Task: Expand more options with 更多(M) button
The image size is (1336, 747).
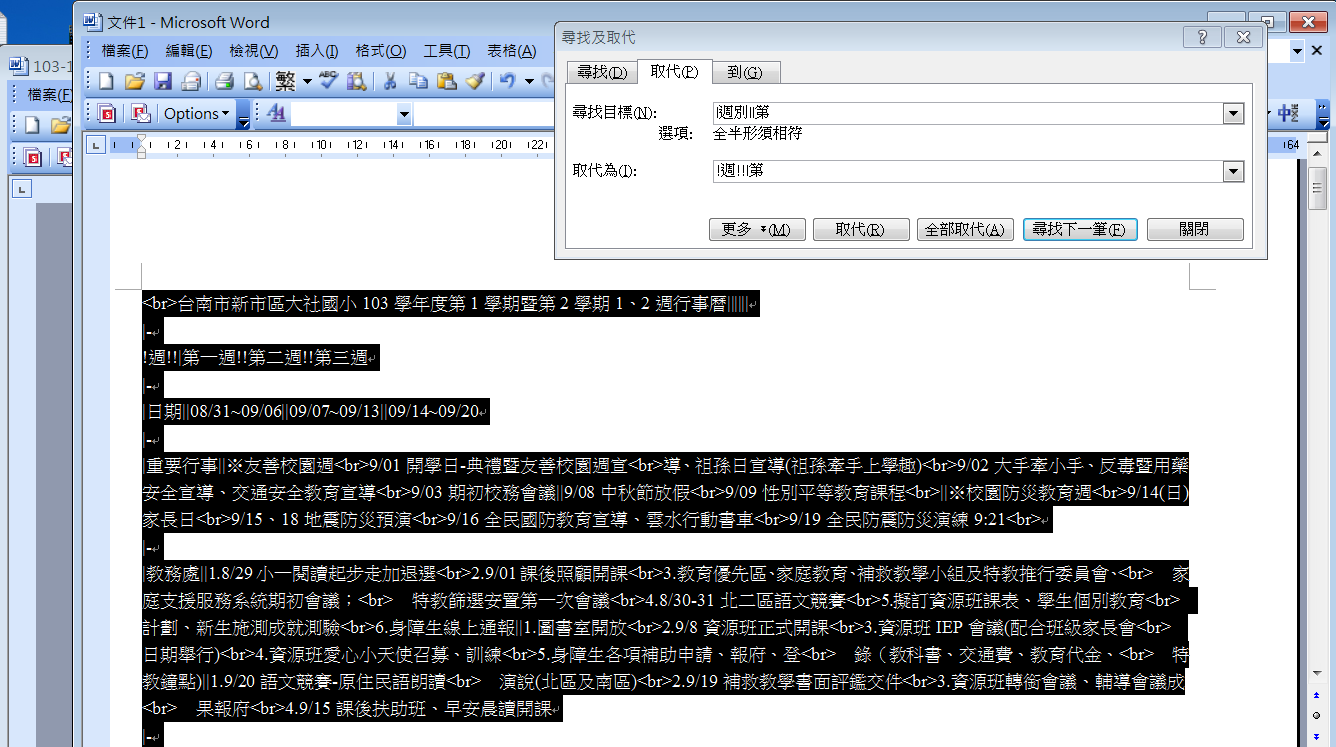Action: [x=757, y=229]
